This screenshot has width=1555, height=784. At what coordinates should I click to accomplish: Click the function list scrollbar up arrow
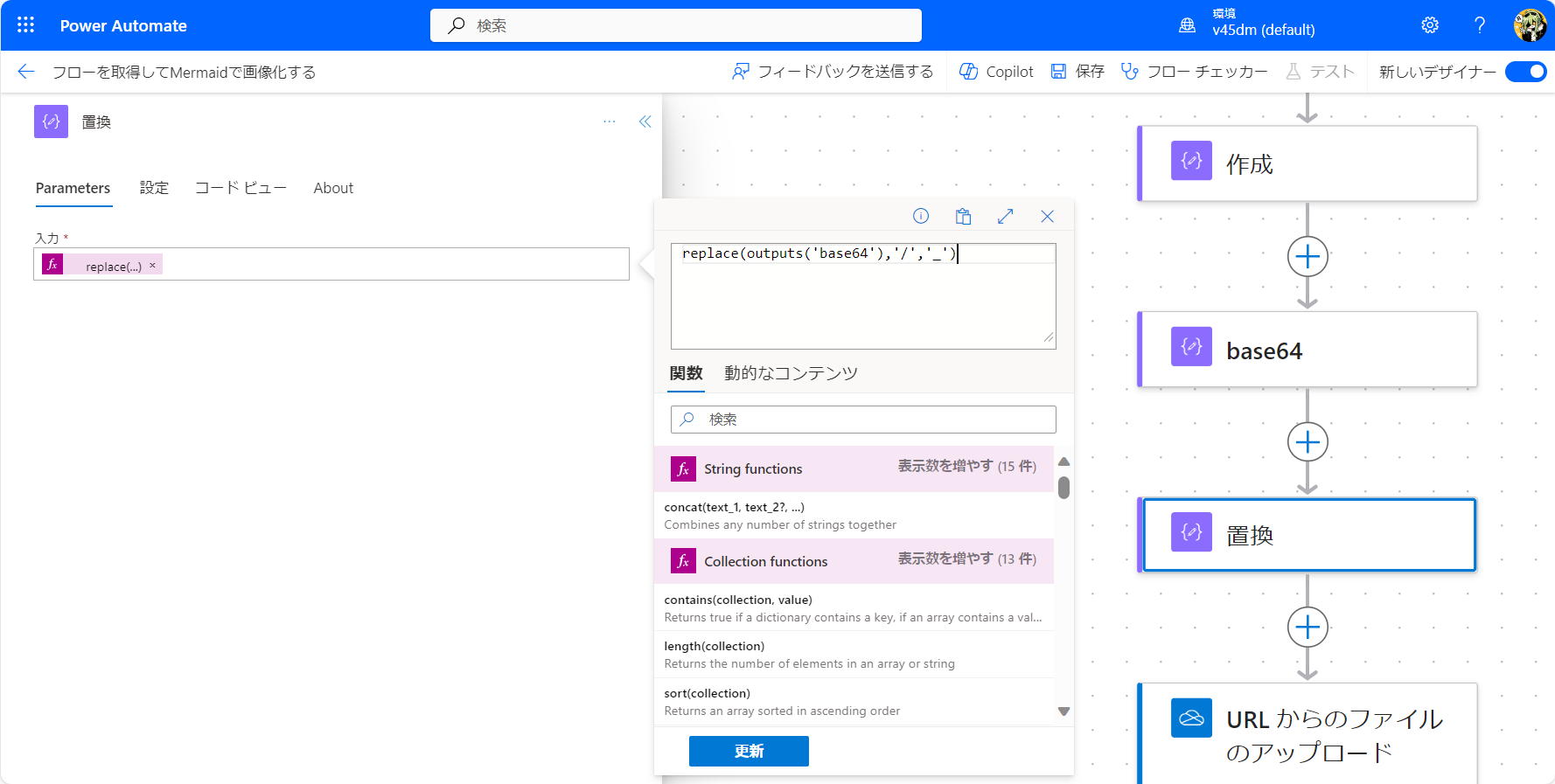[1064, 461]
